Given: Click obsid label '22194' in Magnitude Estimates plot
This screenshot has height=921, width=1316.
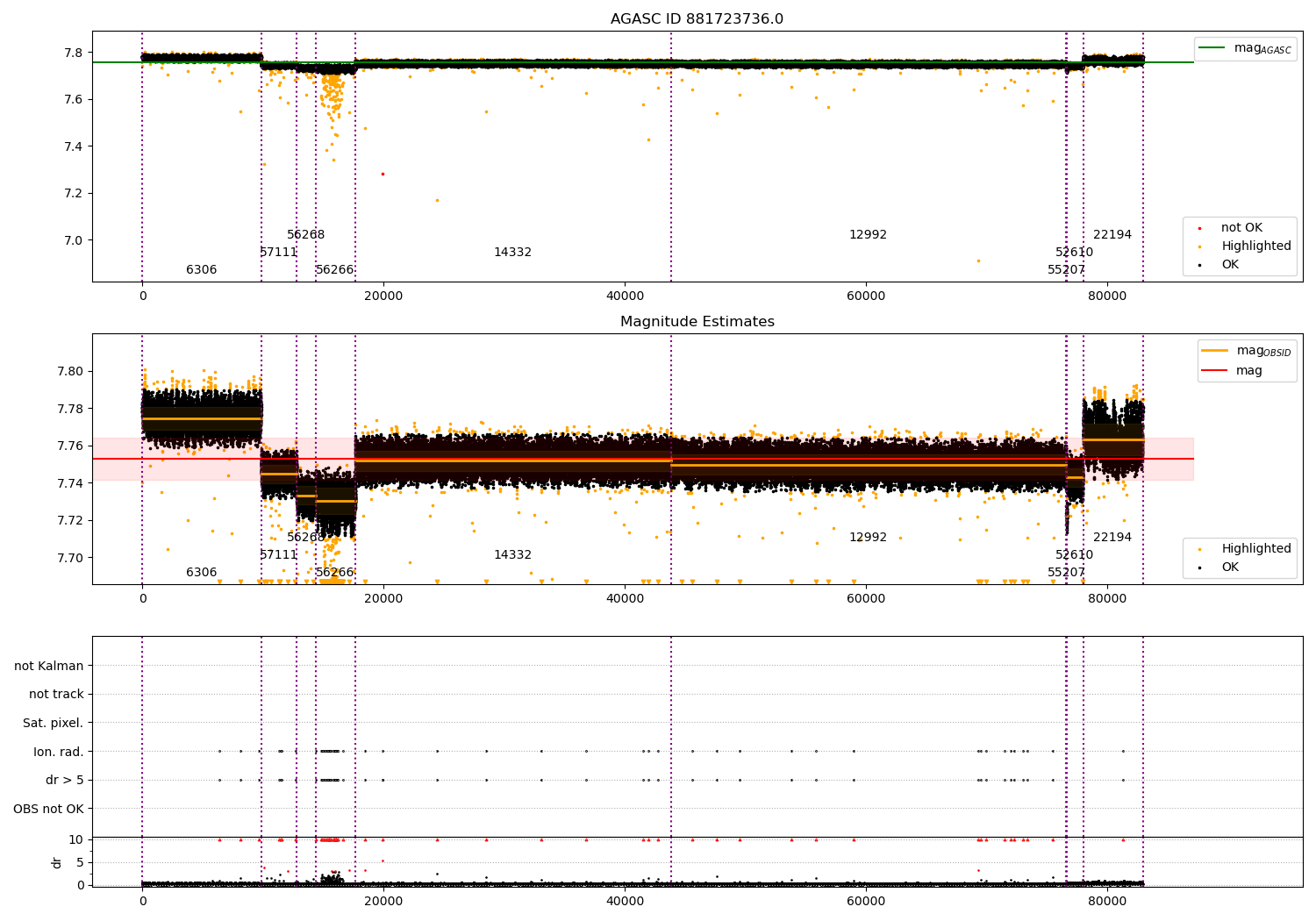Looking at the screenshot, I should 1112,538.
